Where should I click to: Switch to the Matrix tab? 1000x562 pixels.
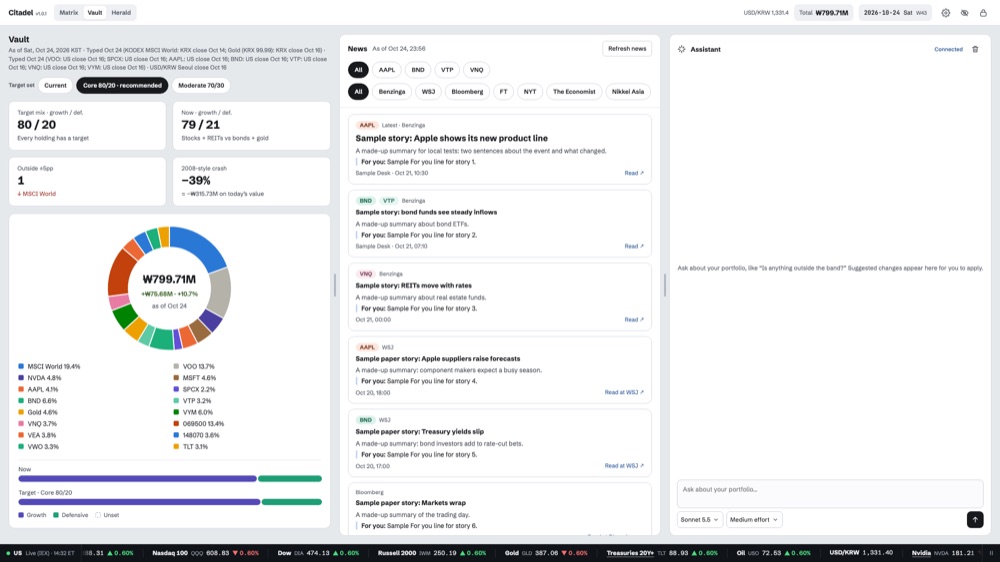[69, 13]
